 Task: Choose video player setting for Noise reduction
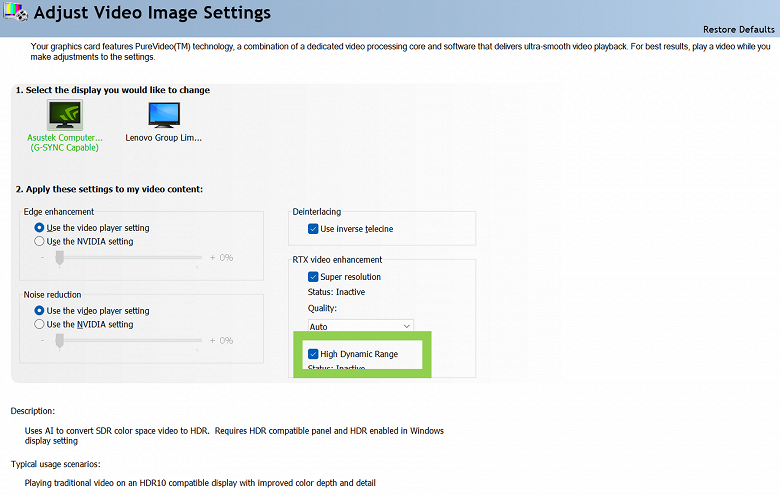tap(40, 311)
